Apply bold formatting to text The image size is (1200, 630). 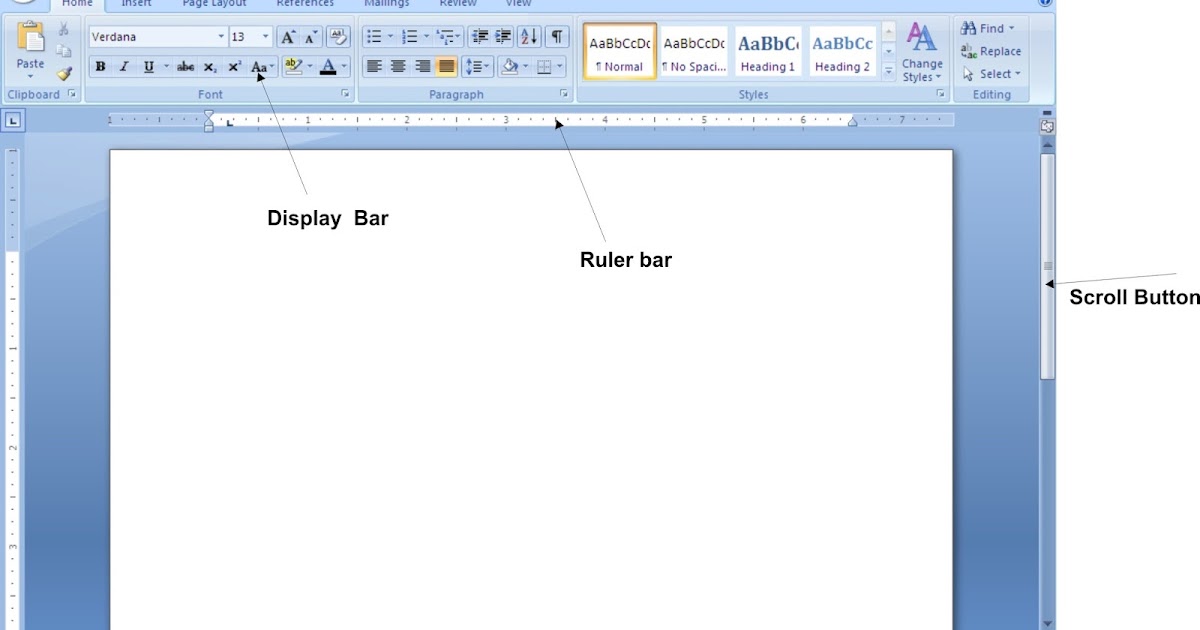(100, 66)
